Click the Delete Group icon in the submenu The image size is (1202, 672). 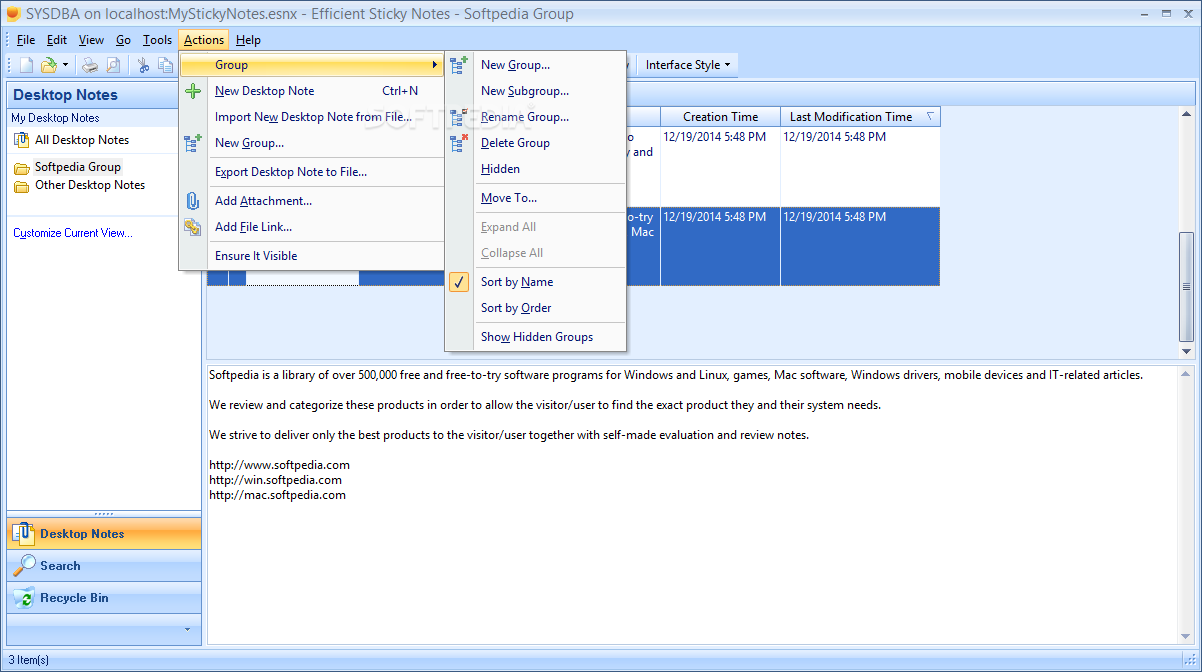click(460, 143)
